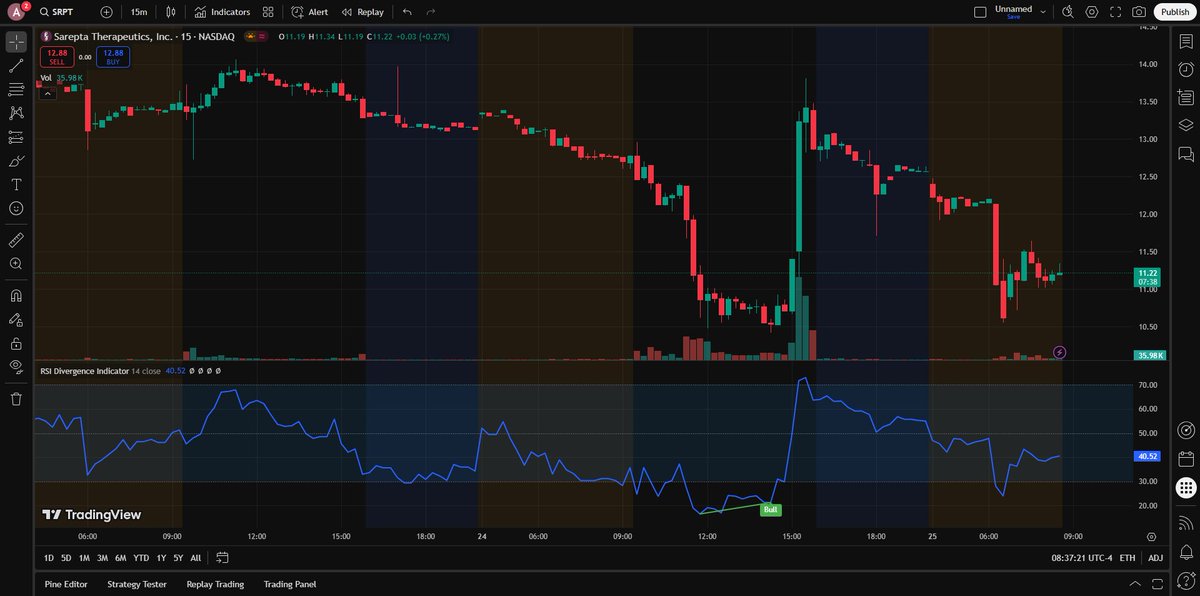This screenshot has width=1200, height=596.
Task: Select the brush drawing tool
Action: click(x=16, y=161)
